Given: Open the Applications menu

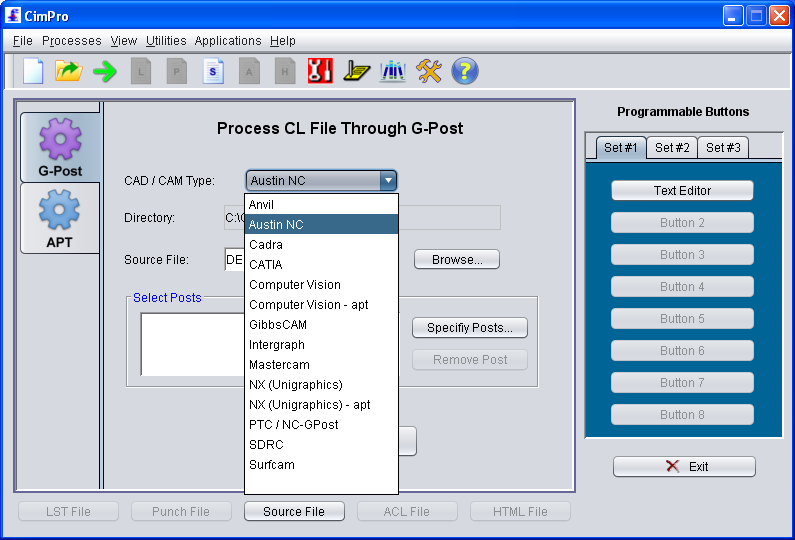Looking at the screenshot, I should click(x=228, y=41).
